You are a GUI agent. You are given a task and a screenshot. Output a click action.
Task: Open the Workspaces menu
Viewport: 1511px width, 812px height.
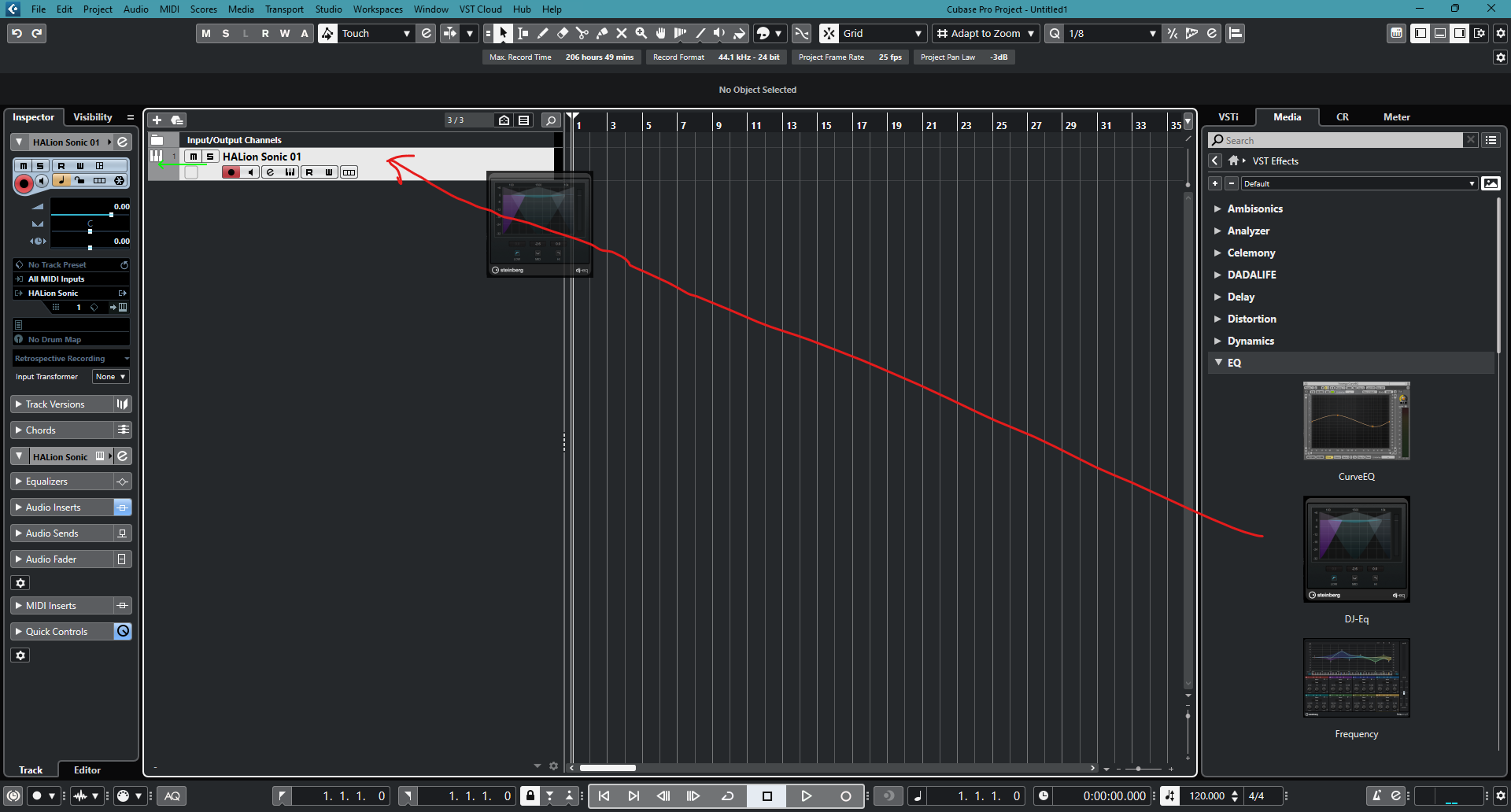pos(378,9)
